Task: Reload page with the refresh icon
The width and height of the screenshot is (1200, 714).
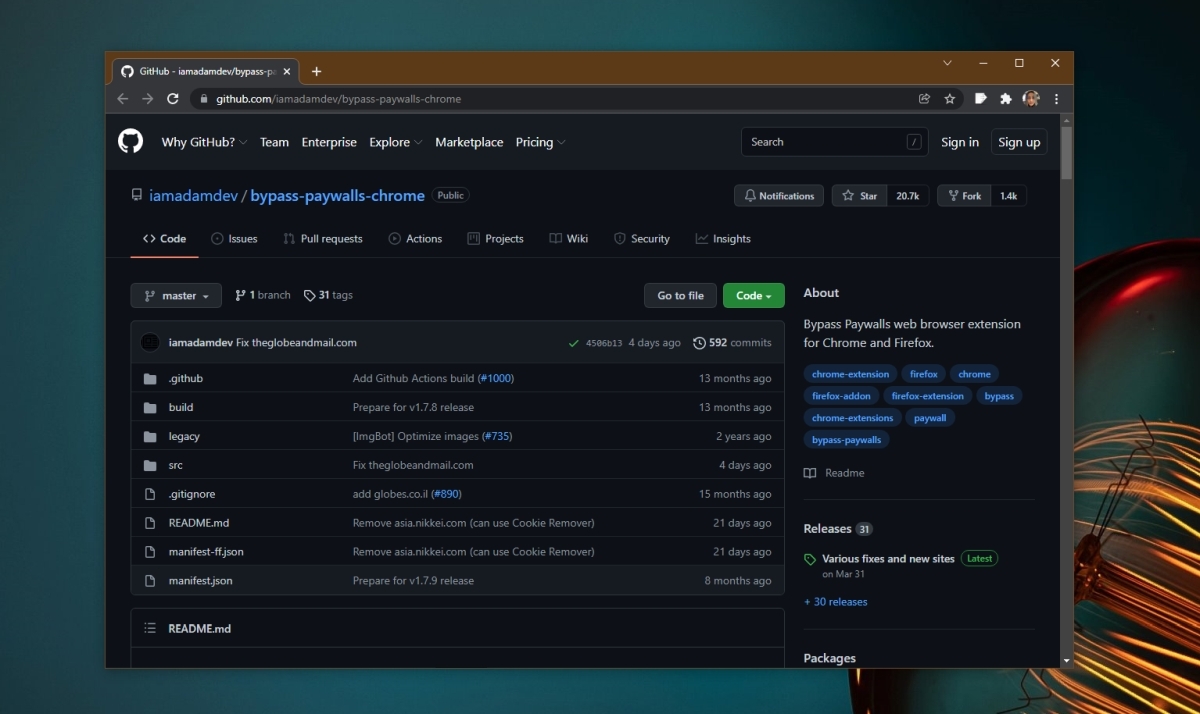Action: 173,99
